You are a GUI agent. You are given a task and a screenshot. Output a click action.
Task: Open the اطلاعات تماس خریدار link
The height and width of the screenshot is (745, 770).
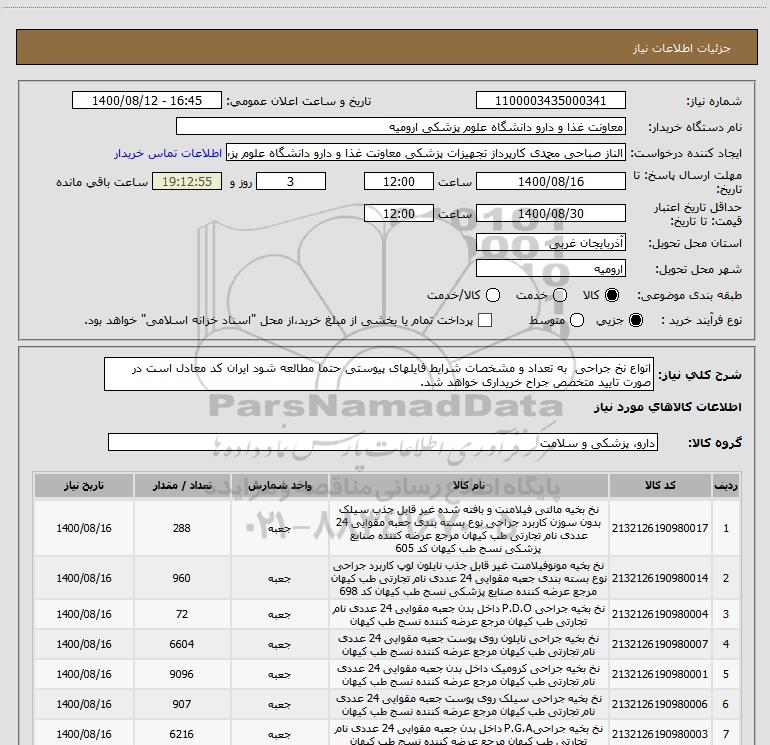pyautogui.click(x=170, y=153)
